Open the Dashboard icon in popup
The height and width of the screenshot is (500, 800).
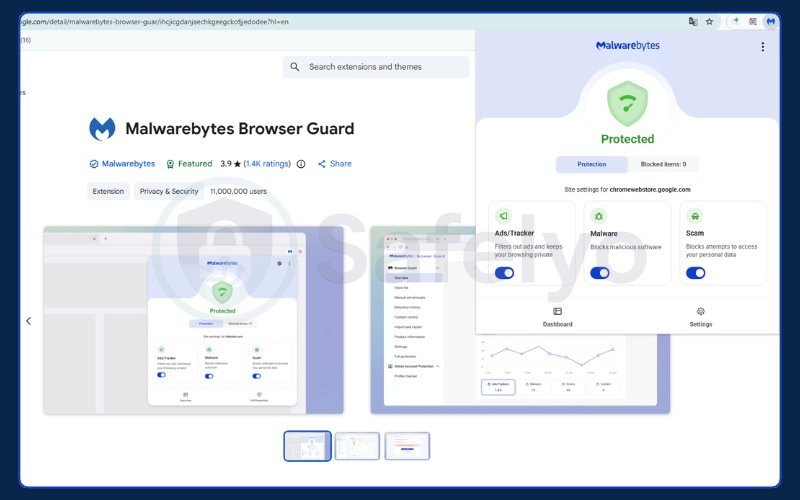point(557,311)
